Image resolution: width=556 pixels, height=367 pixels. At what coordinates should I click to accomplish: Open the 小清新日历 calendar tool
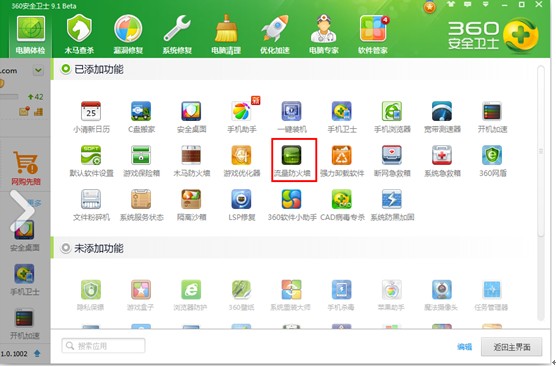point(91,117)
